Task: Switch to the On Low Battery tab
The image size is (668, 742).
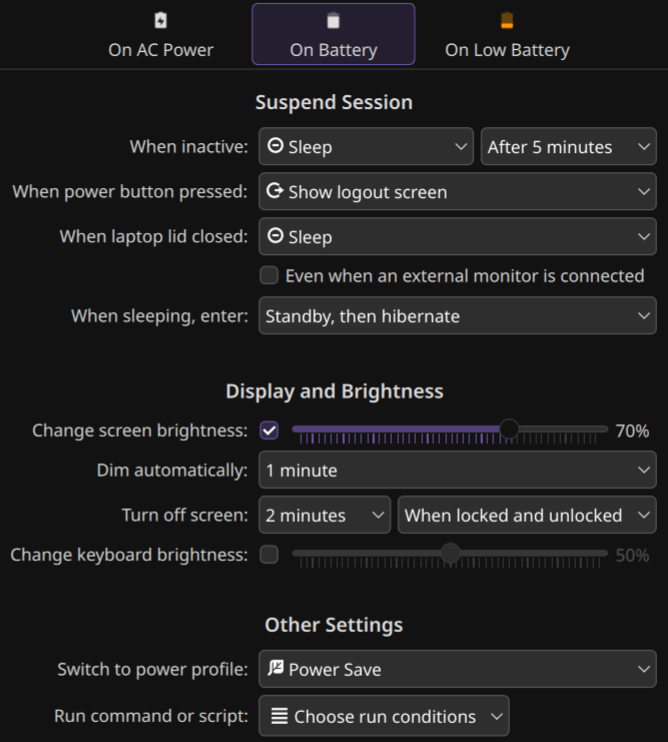Action: click(507, 35)
